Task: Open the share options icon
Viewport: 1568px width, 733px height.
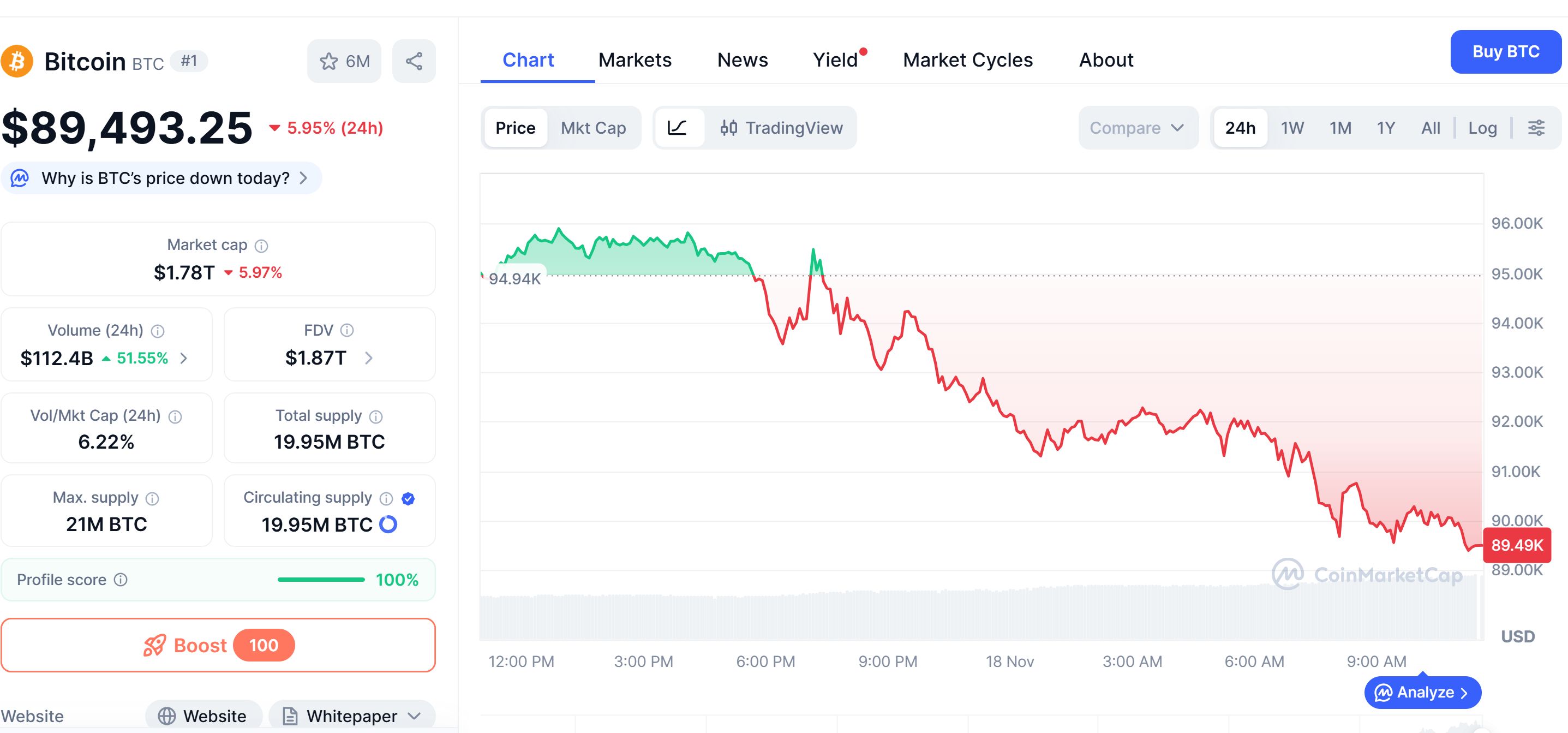Action: pos(414,60)
